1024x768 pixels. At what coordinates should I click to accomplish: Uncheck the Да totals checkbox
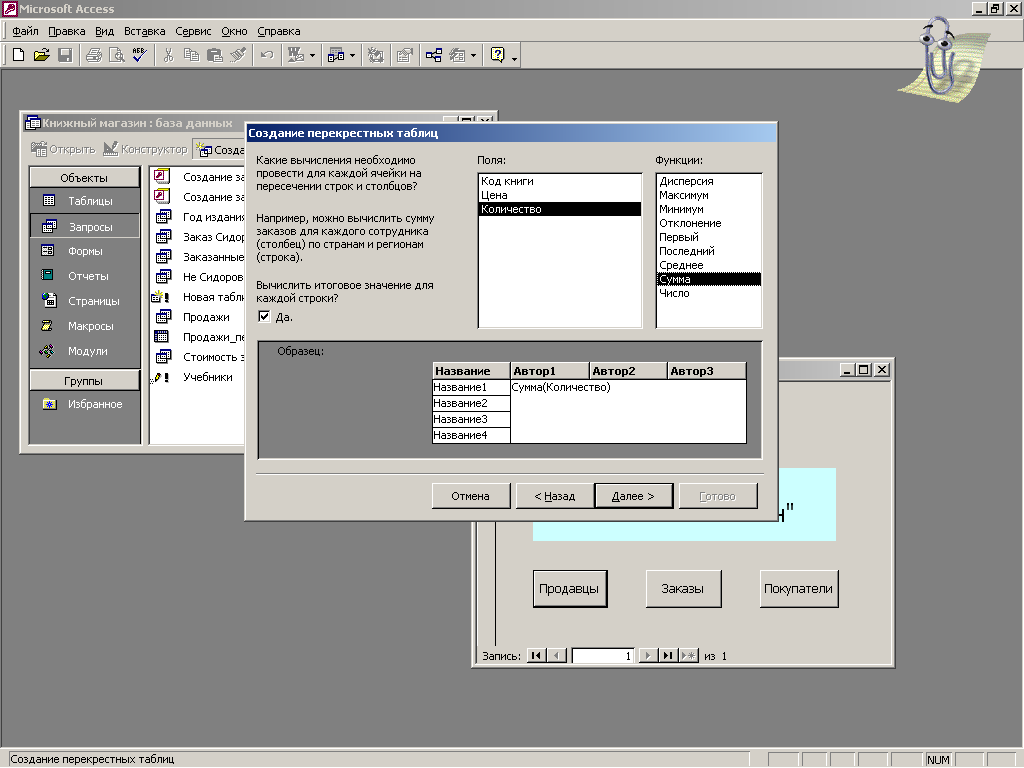[x=264, y=317]
